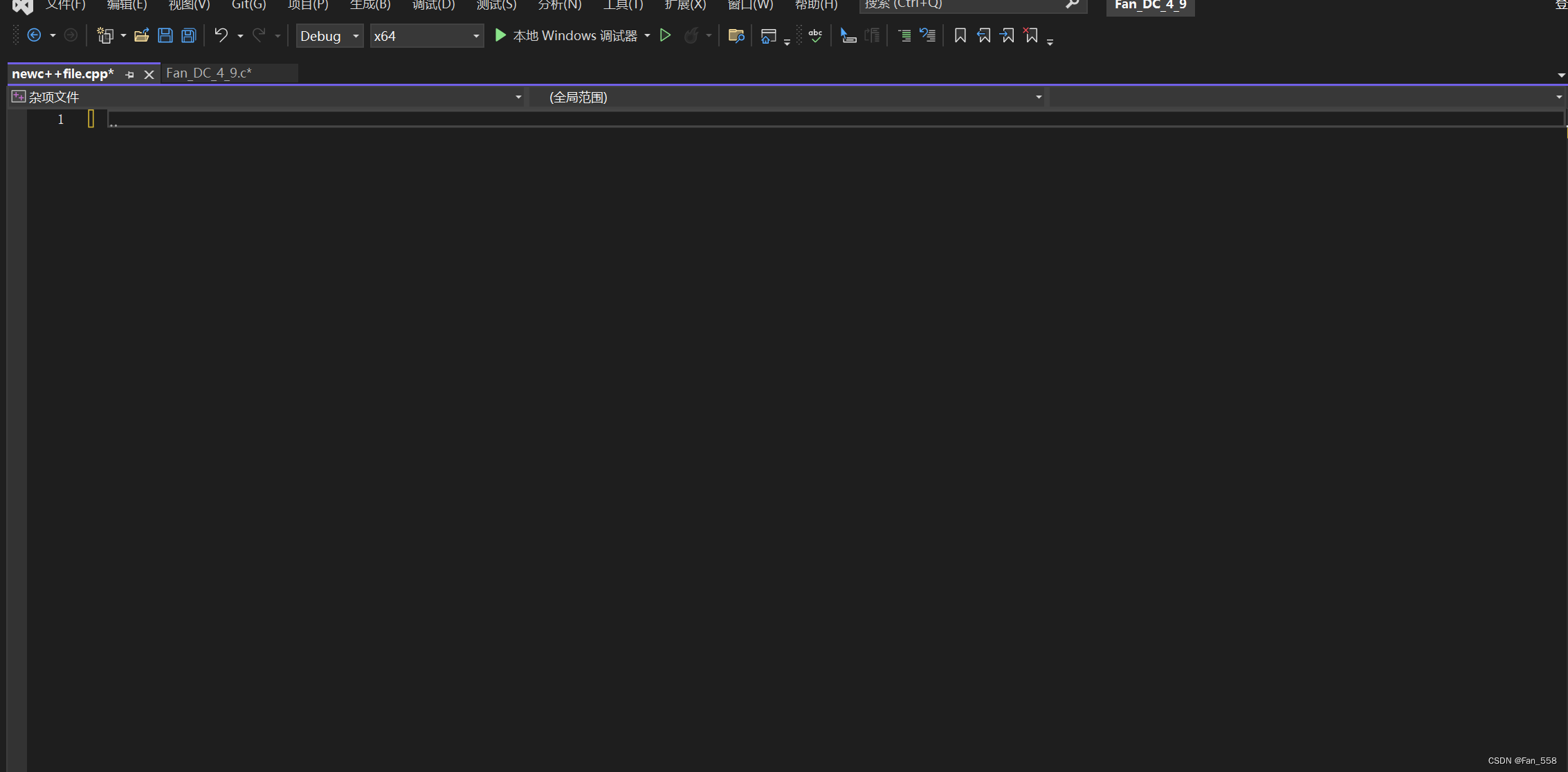Click the Save All double-disk icon
The height and width of the screenshot is (772, 1568).
(x=188, y=35)
